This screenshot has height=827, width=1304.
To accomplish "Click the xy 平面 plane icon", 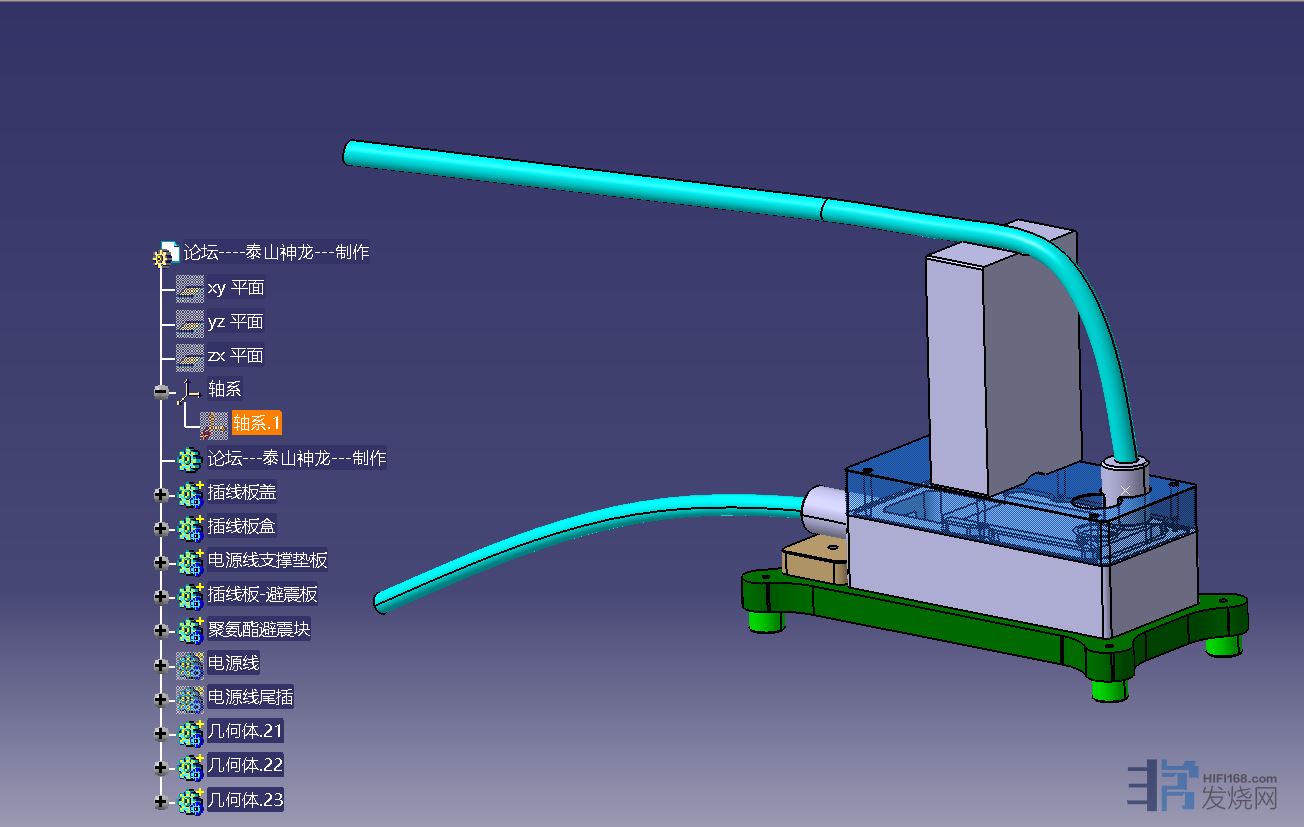I will [189, 289].
